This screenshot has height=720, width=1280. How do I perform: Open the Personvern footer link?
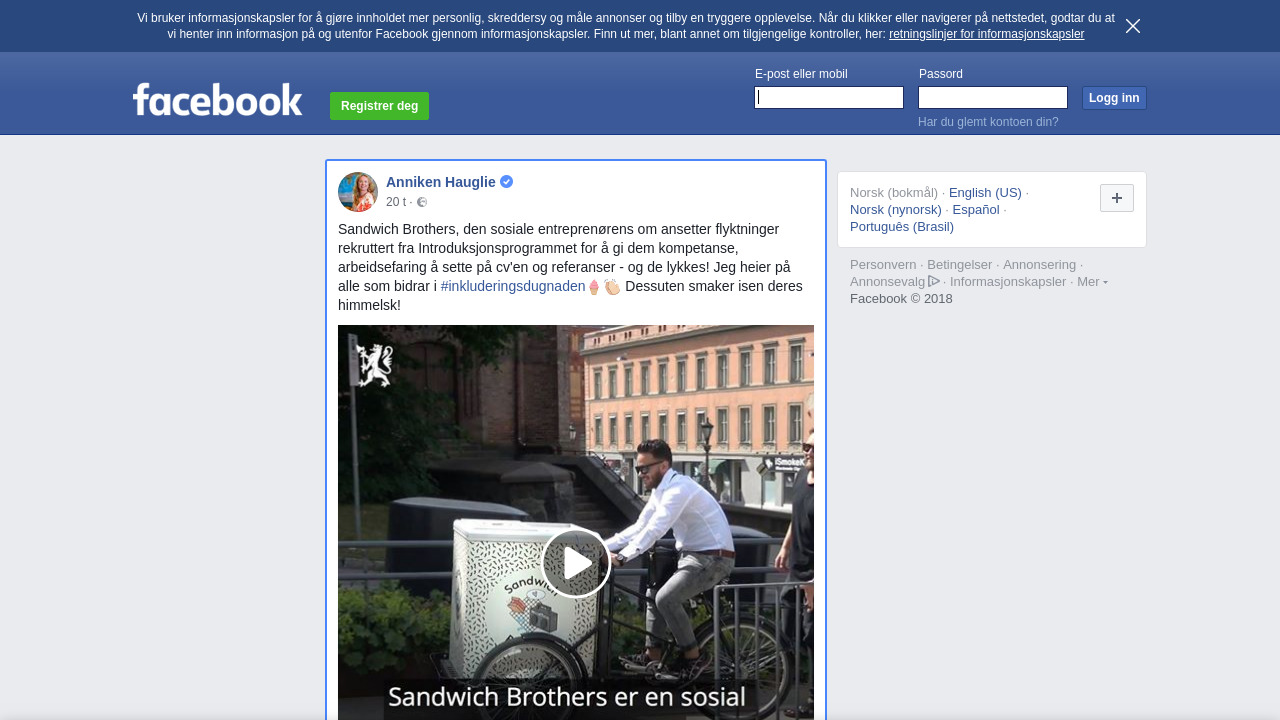pyautogui.click(x=883, y=265)
